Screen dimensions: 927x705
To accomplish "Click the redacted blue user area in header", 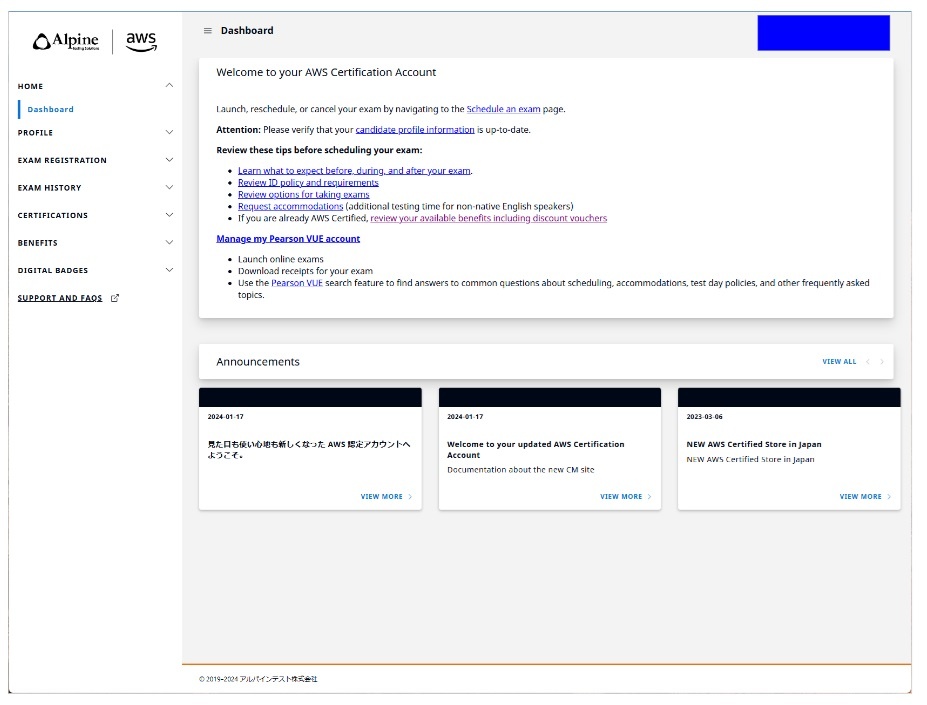I will click(824, 33).
